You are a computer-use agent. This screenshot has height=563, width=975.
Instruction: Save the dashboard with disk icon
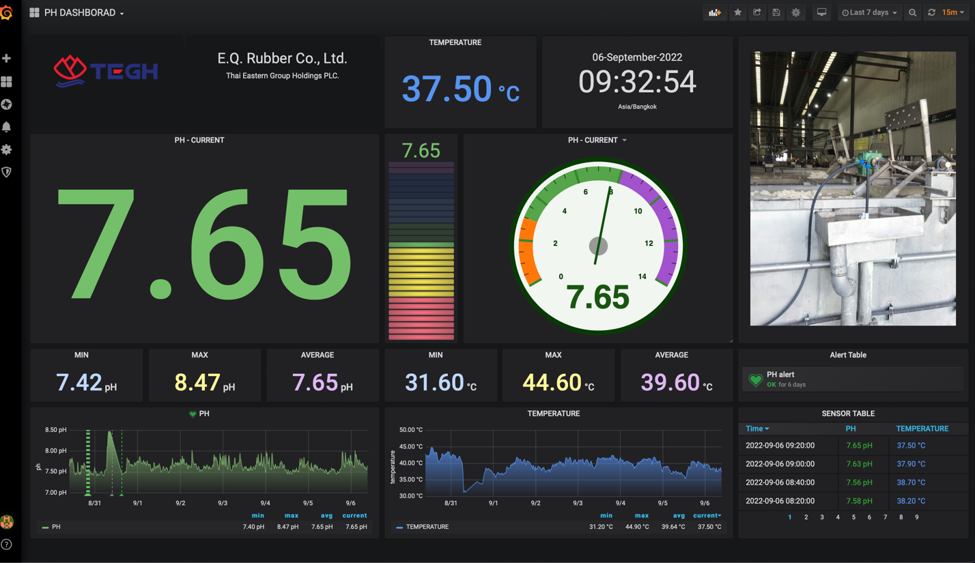tap(776, 13)
